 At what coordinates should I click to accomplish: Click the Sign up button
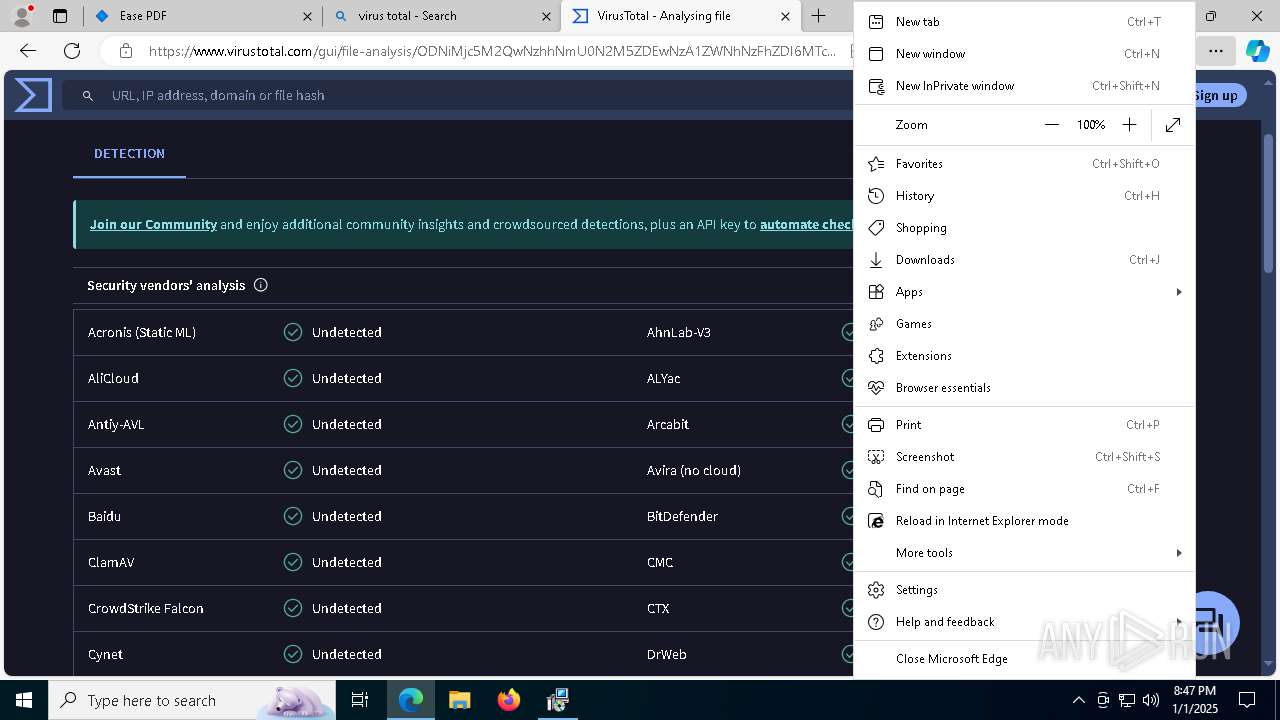coord(1216,95)
